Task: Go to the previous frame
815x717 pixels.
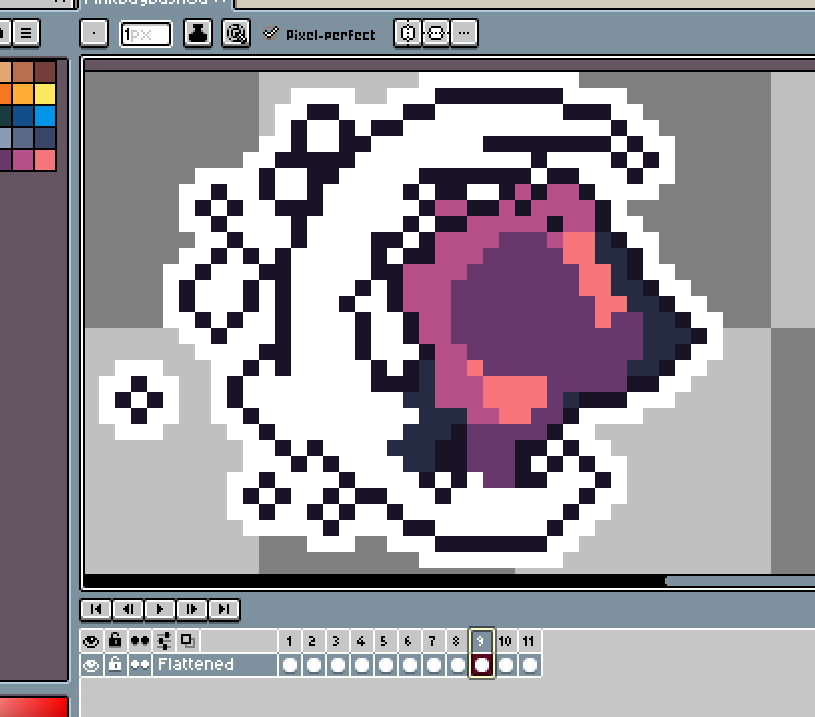Action: 128,609
